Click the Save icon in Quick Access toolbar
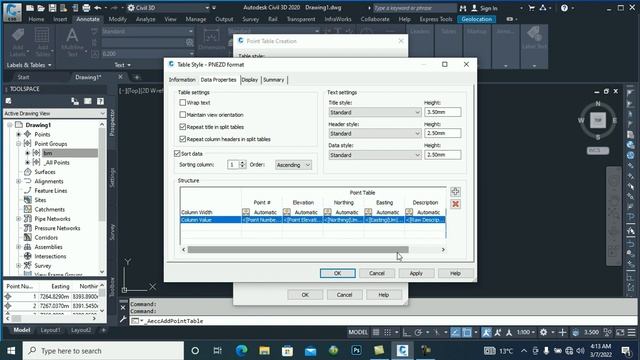The width and height of the screenshot is (640, 360). point(52,7)
